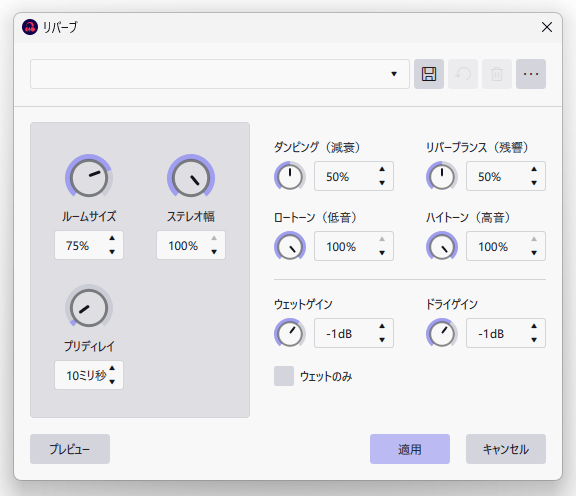Decrease プリディレイ value with down arrow
This screenshot has width=576, height=496.
pos(112,382)
